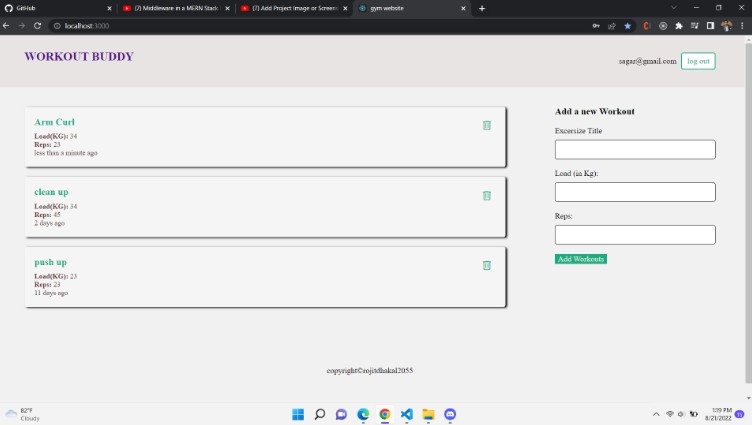Screen dimensions: 752x425
Task: Delete the clean up workout
Action: pos(487,195)
